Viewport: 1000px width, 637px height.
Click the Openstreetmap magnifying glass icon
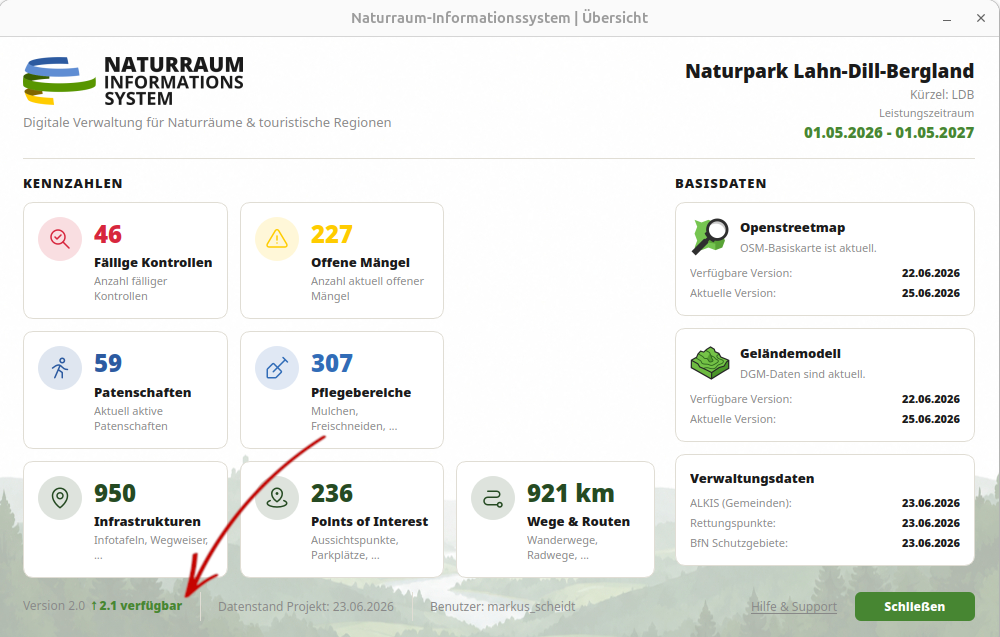point(710,236)
